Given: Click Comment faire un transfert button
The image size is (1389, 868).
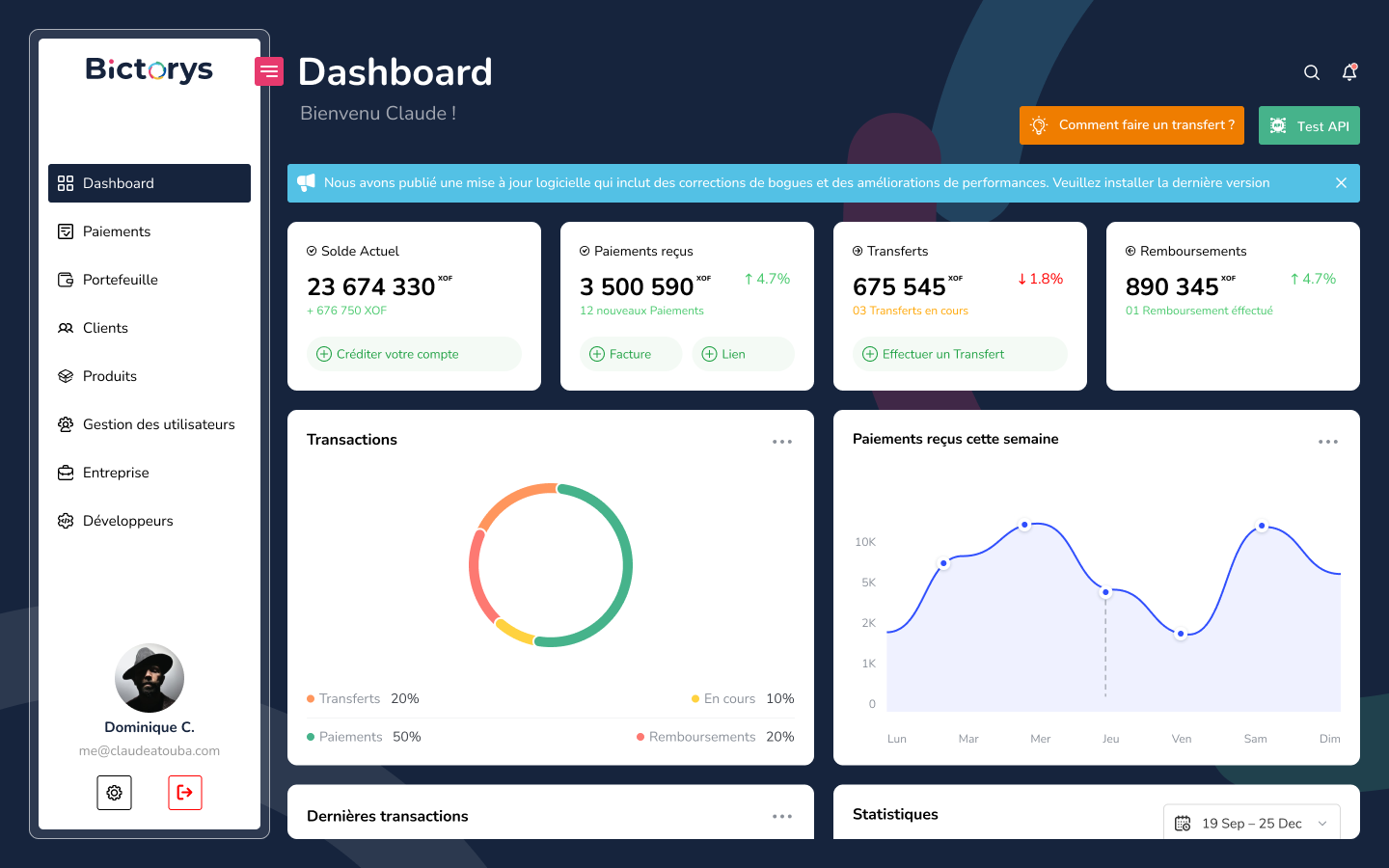Looking at the screenshot, I should pyautogui.click(x=1131, y=125).
